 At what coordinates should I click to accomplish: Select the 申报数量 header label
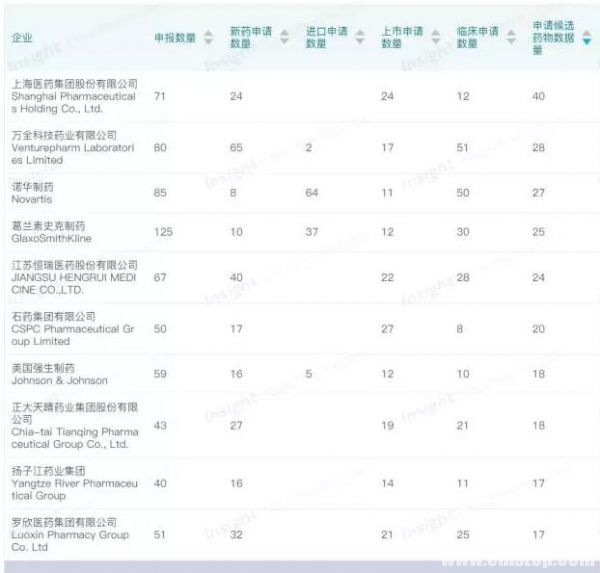coord(175,38)
